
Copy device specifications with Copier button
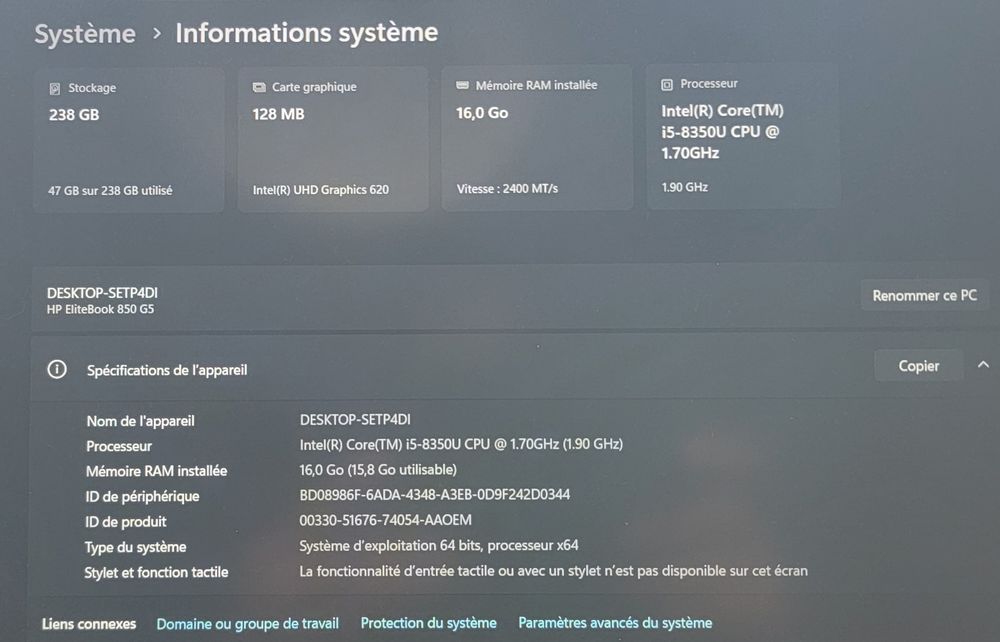pos(918,366)
